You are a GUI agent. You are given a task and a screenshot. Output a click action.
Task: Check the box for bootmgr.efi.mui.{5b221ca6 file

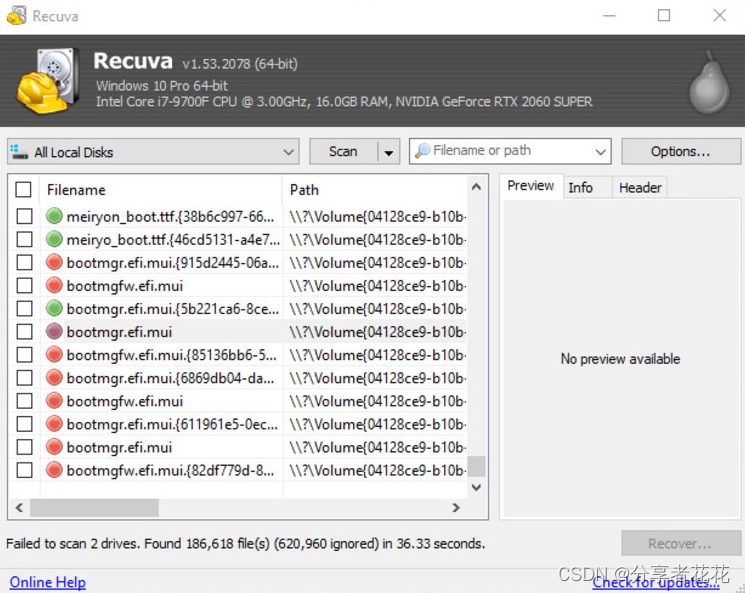(x=24, y=308)
